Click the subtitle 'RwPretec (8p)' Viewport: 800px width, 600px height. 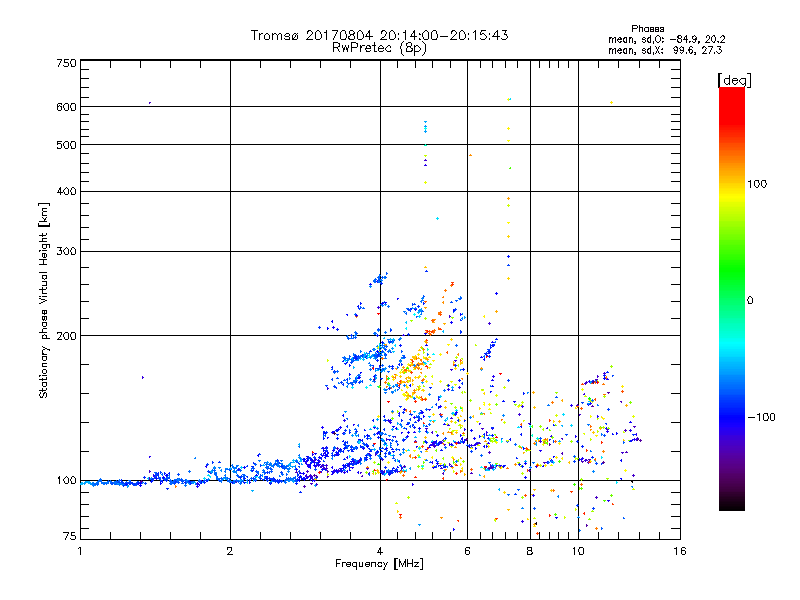[379, 48]
